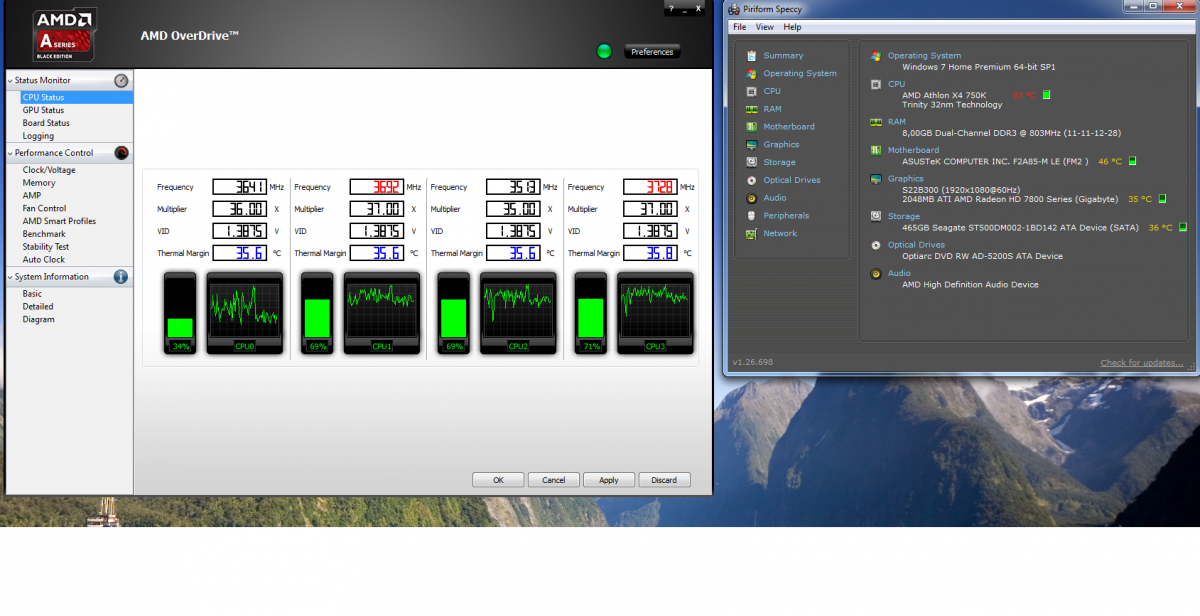
Task: Click the CPU sidebar icon in Speccy
Action: [751, 91]
